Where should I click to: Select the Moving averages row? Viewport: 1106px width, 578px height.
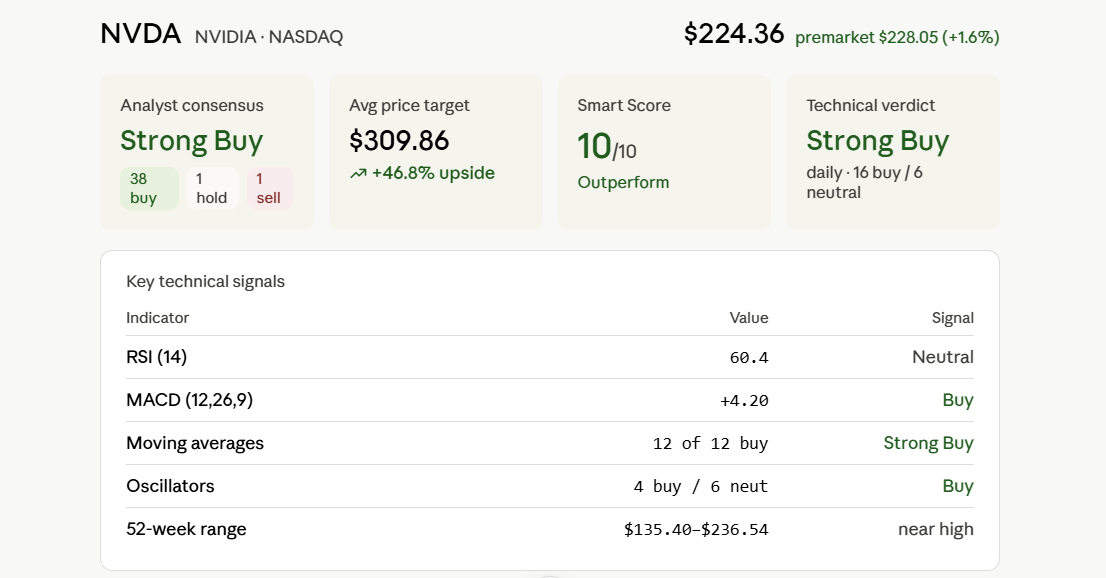click(x=549, y=443)
